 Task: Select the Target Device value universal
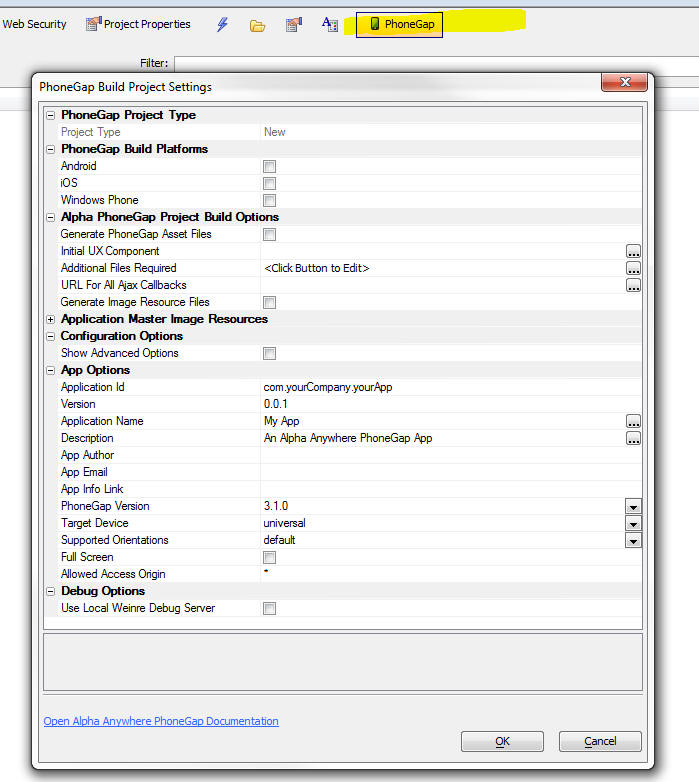(x=284, y=523)
